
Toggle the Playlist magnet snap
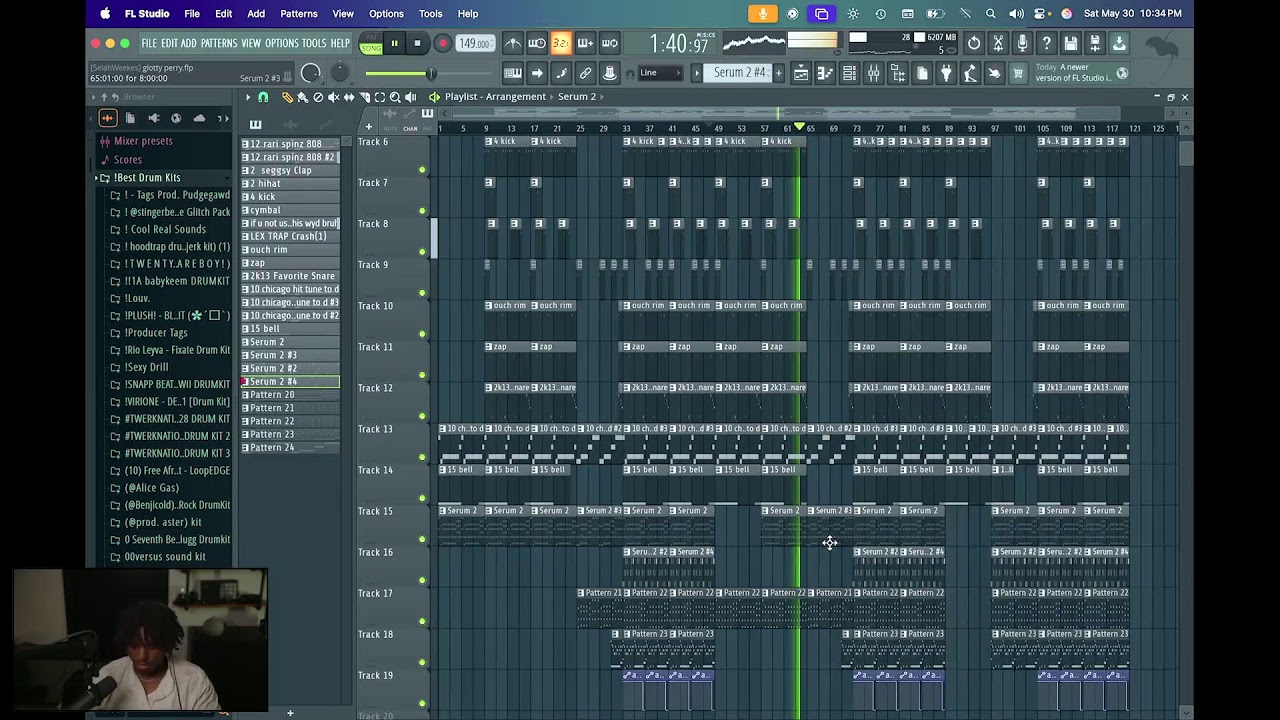(263, 97)
